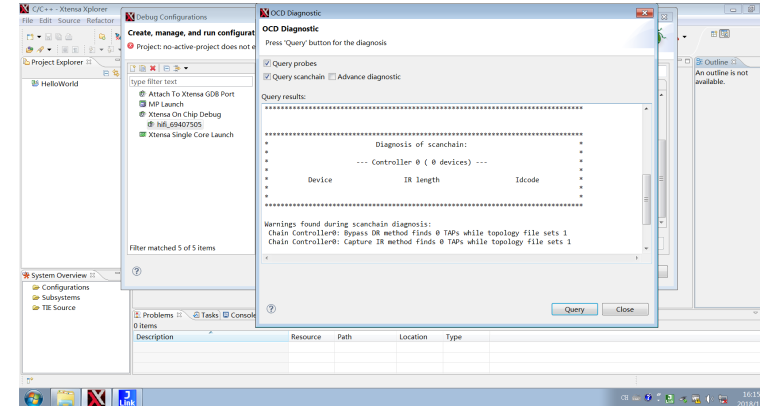The height and width of the screenshot is (406, 760).
Task: Sort Problems by Description column header
Action: (x=210, y=337)
